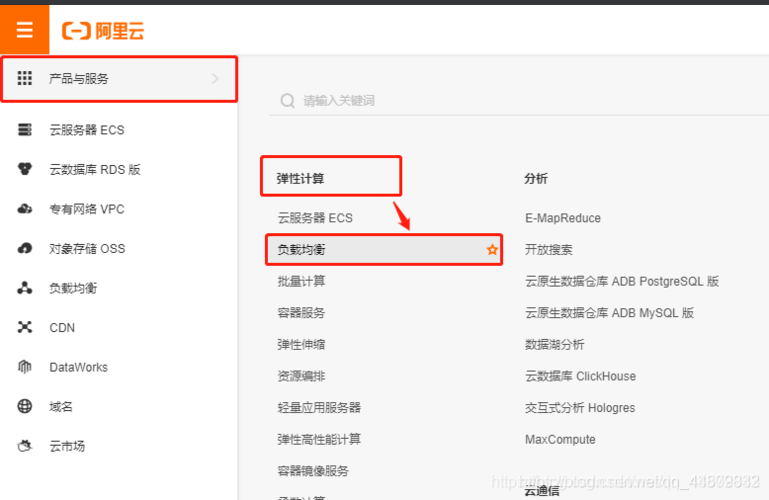Open 容器服务 product link
Screen dimensions: 769x500
click(301, 313)
